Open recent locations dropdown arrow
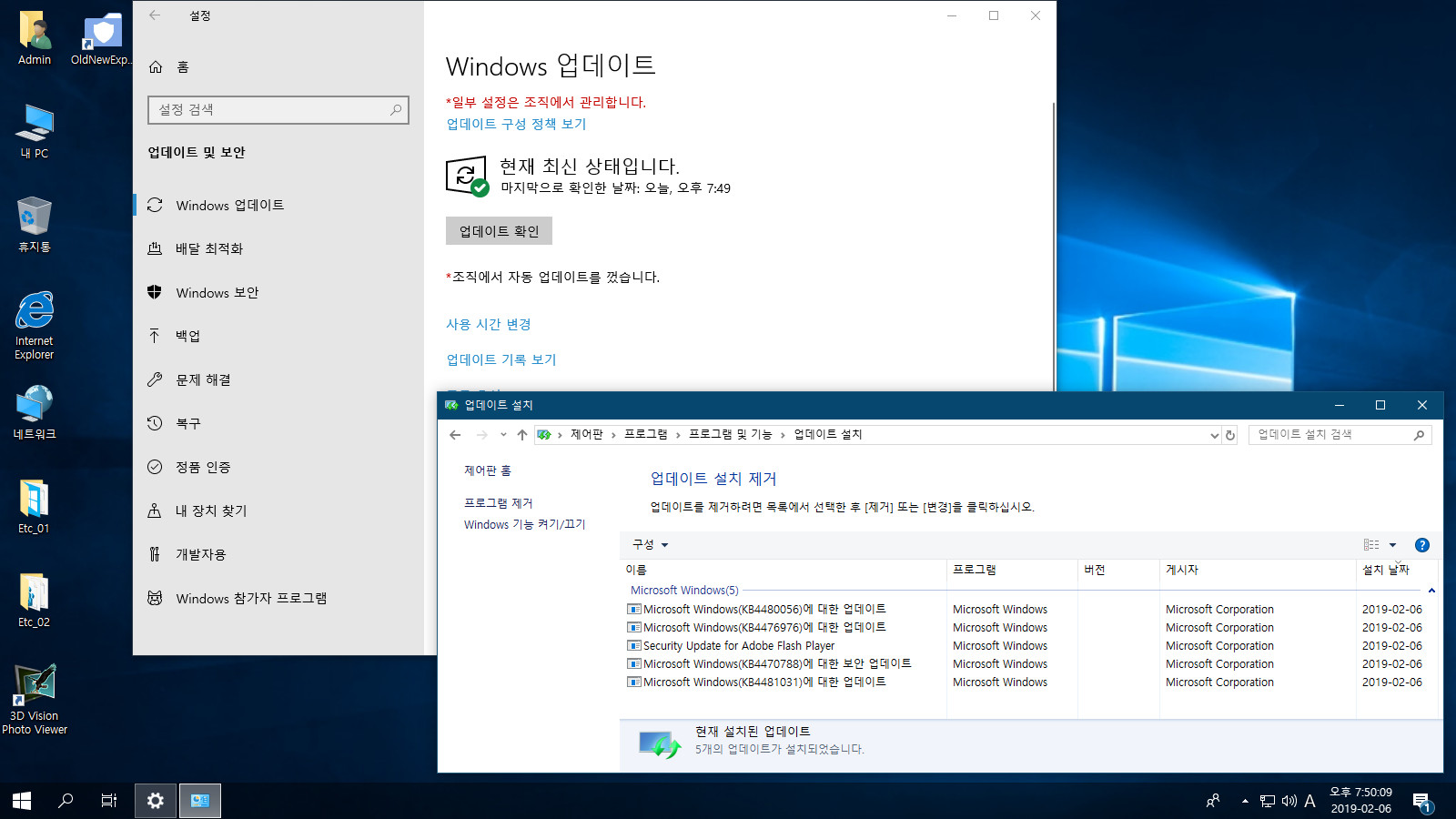The image size is (1456, 819). (x=503, y=435)
